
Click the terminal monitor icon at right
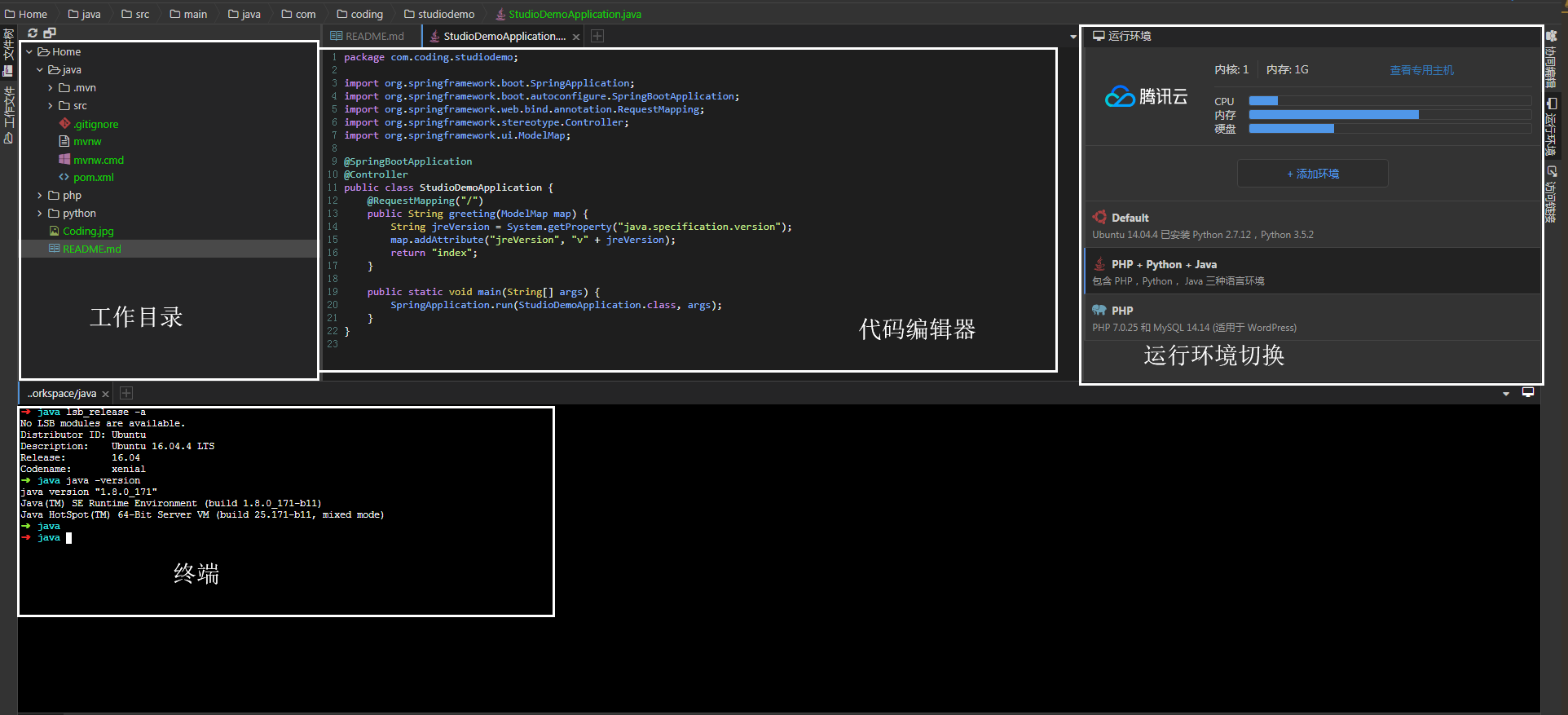1528,392
